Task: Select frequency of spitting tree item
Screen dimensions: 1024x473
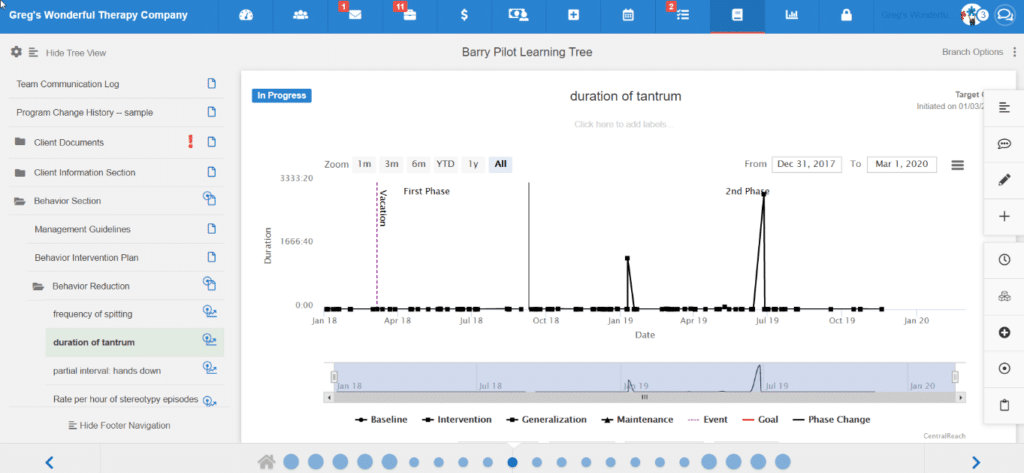Action: click(x=93, y=314)
